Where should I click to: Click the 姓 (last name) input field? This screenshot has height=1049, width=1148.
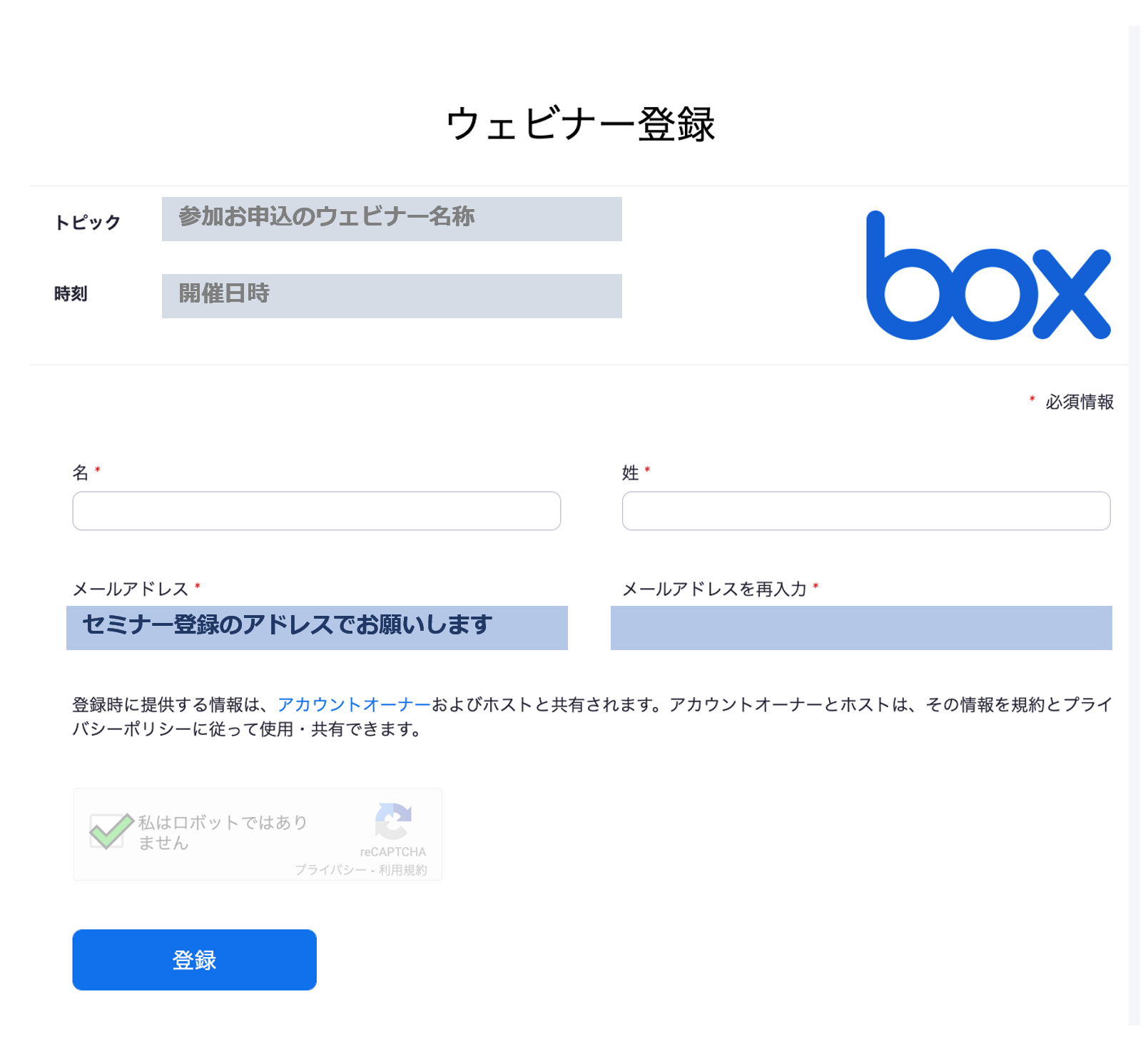(x=866, y=511)
